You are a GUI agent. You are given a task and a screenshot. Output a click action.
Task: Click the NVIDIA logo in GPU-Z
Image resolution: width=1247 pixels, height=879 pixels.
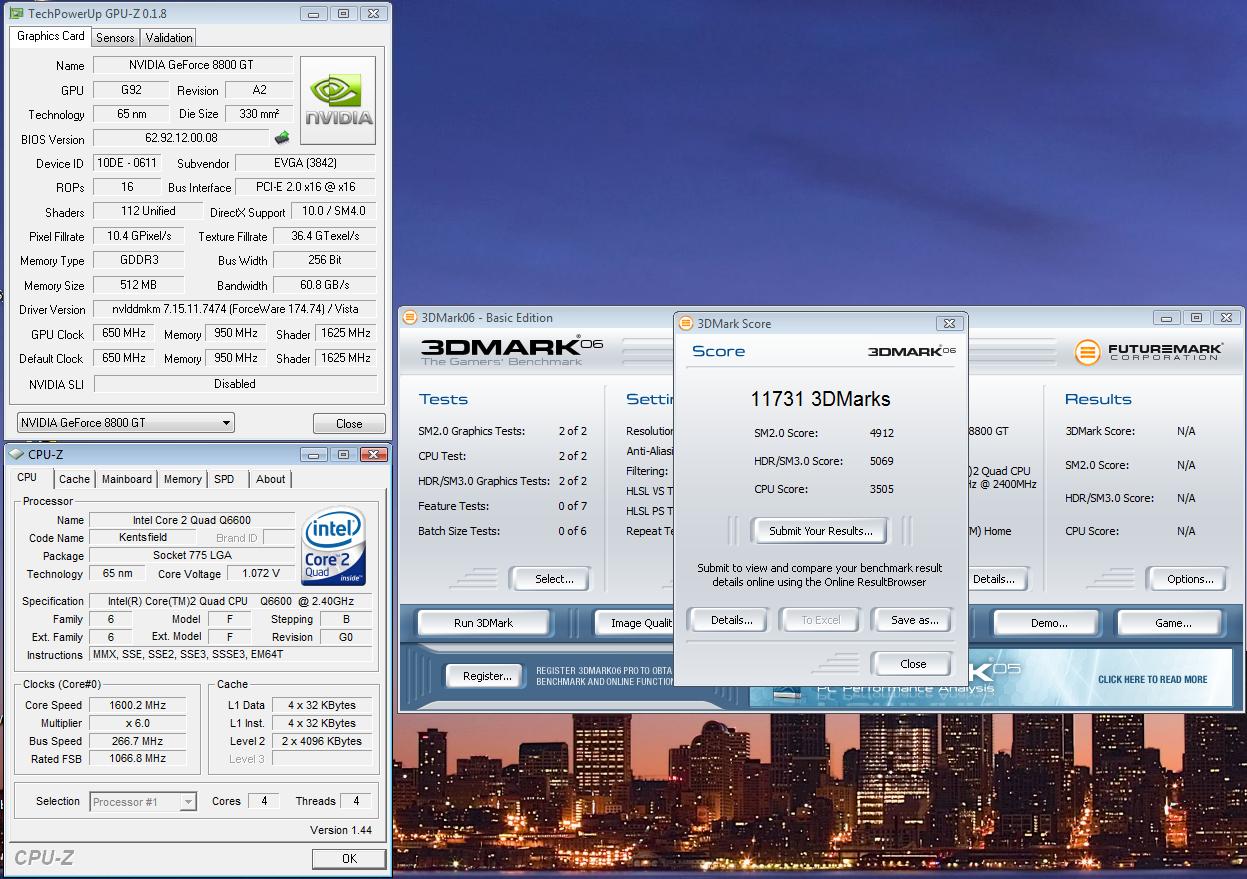(x=339, y=101)
